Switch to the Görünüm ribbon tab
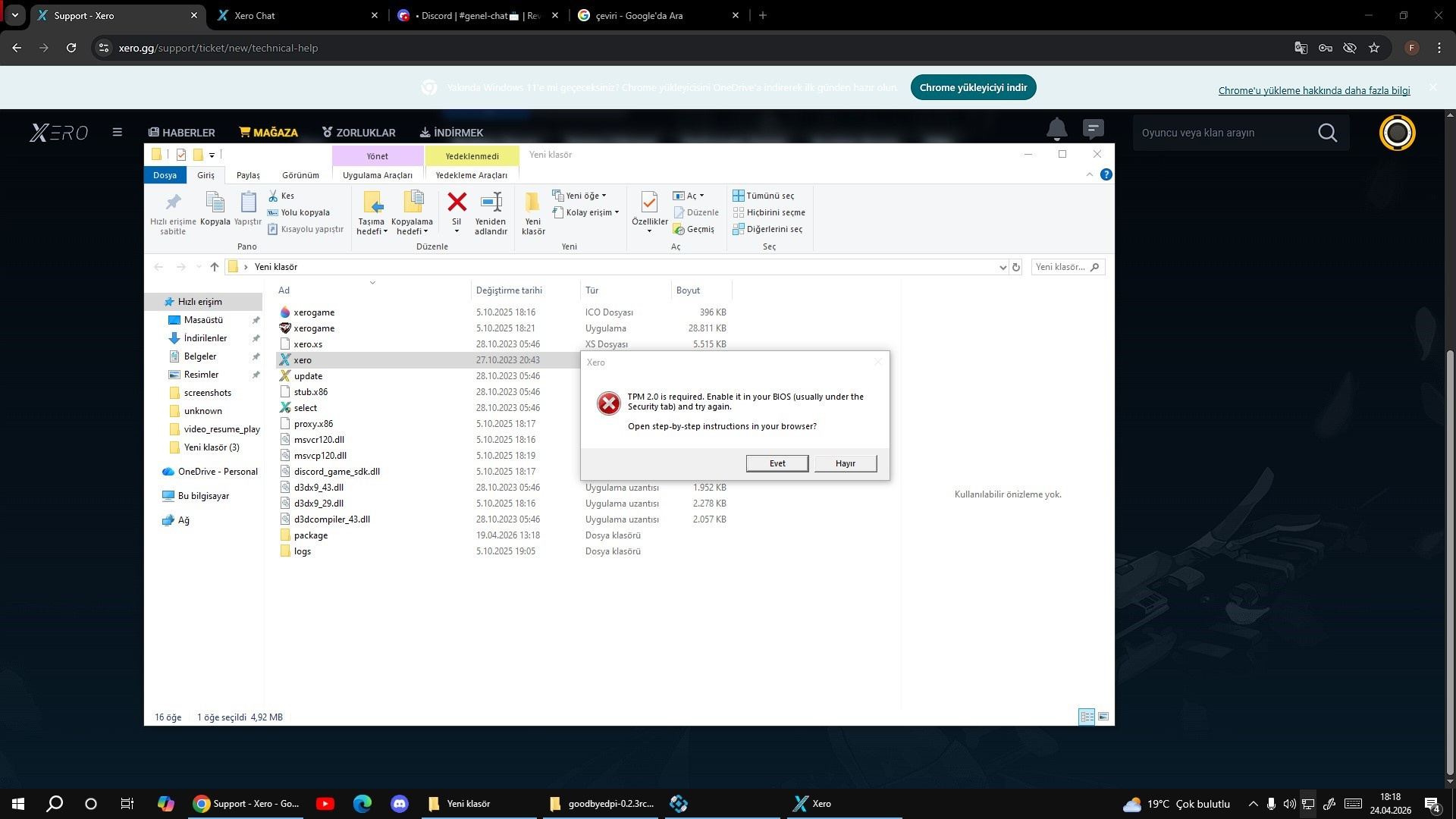This screenshot has height=819, width=1456. coord(300,175)
